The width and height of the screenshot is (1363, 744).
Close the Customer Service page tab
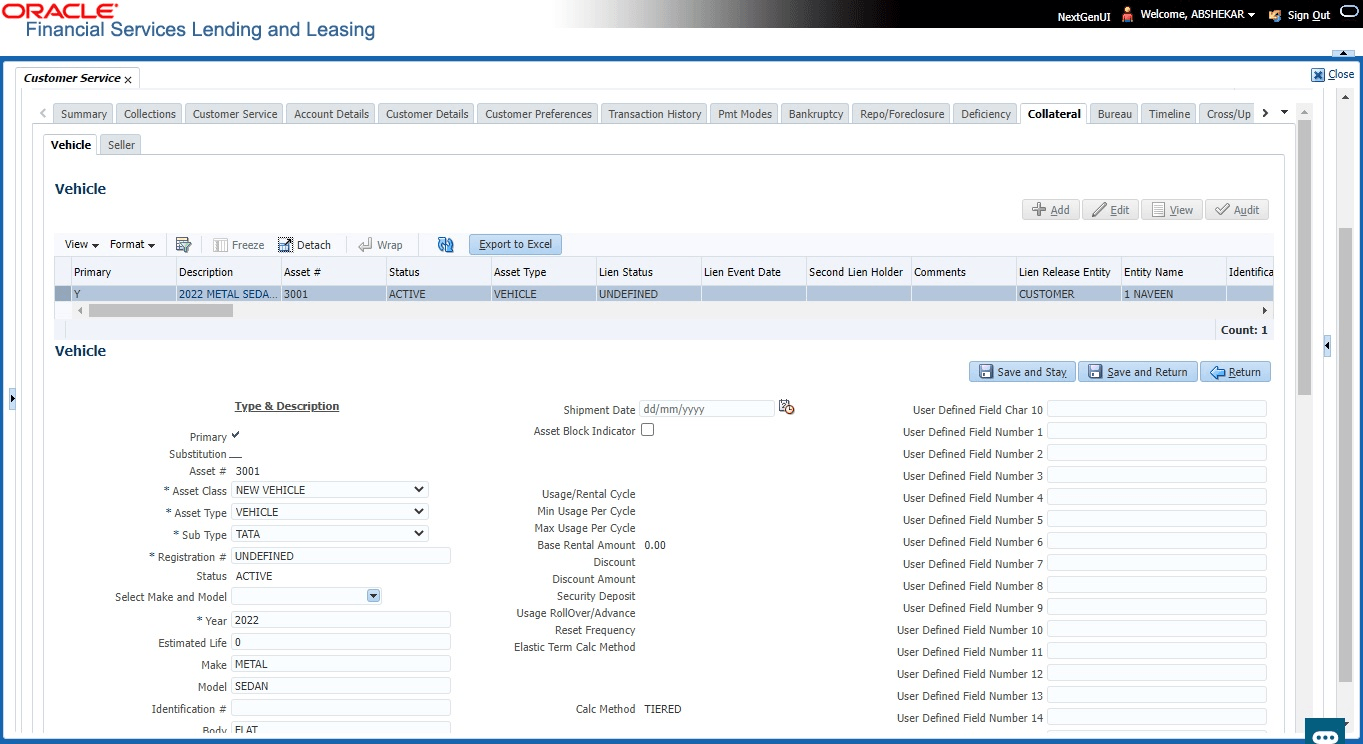pos(128,79)
